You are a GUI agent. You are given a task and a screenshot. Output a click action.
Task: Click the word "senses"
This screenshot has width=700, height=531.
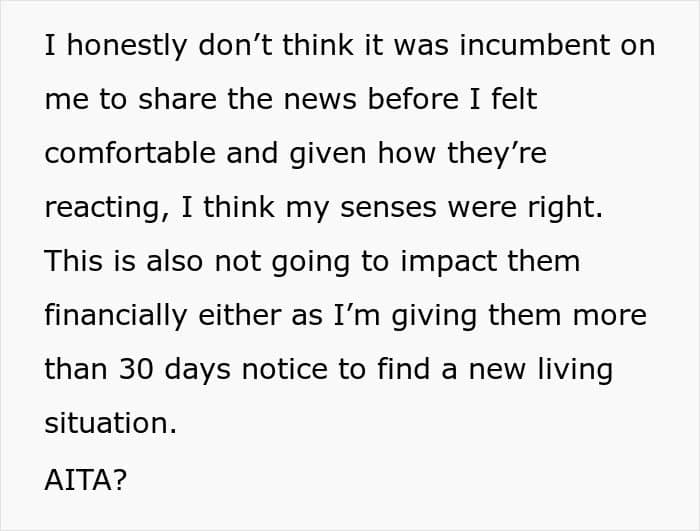[388, 207]
